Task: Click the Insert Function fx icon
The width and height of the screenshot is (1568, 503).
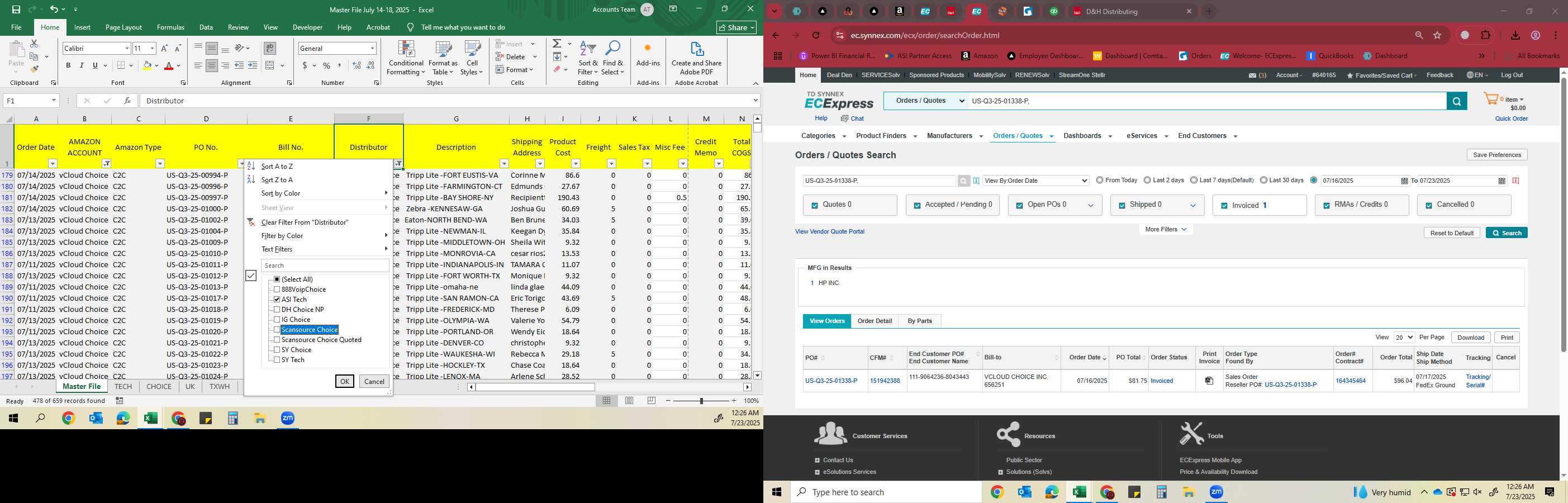Action: coord(127,101)
